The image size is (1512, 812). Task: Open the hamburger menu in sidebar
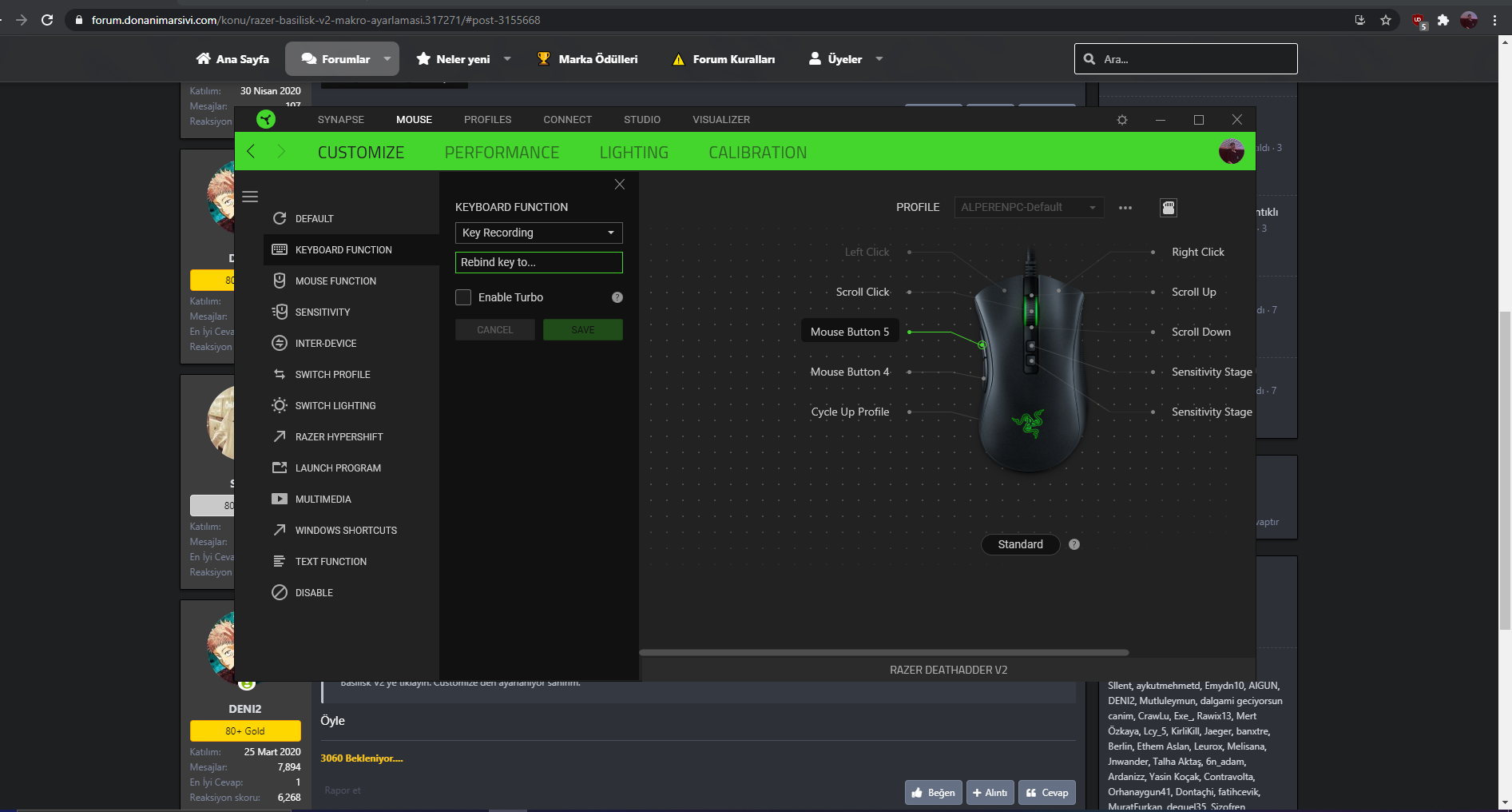coord(250,197)
